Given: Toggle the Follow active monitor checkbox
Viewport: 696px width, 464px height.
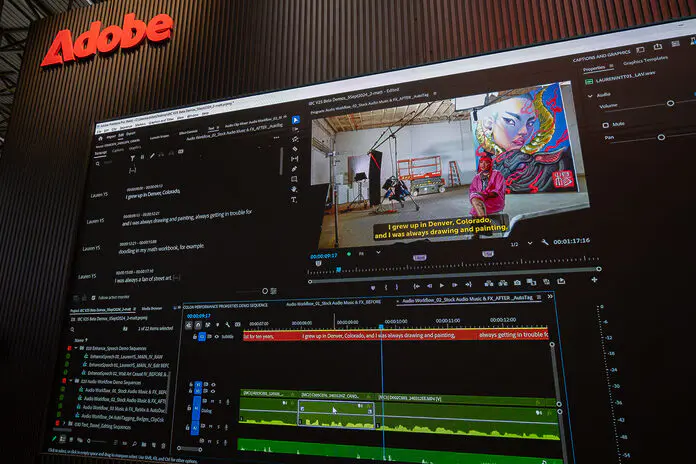Looking at the screenshot, I should (x=93, y=297).
